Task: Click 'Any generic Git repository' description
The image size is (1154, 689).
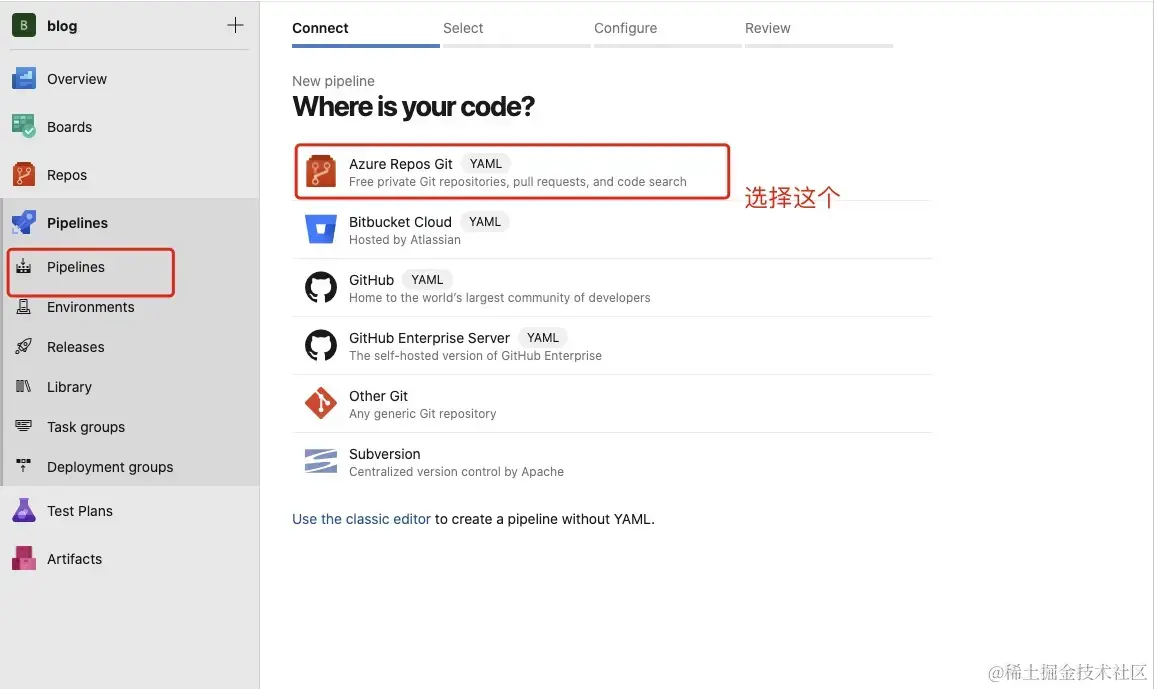Action: click(x=422, y=414)
